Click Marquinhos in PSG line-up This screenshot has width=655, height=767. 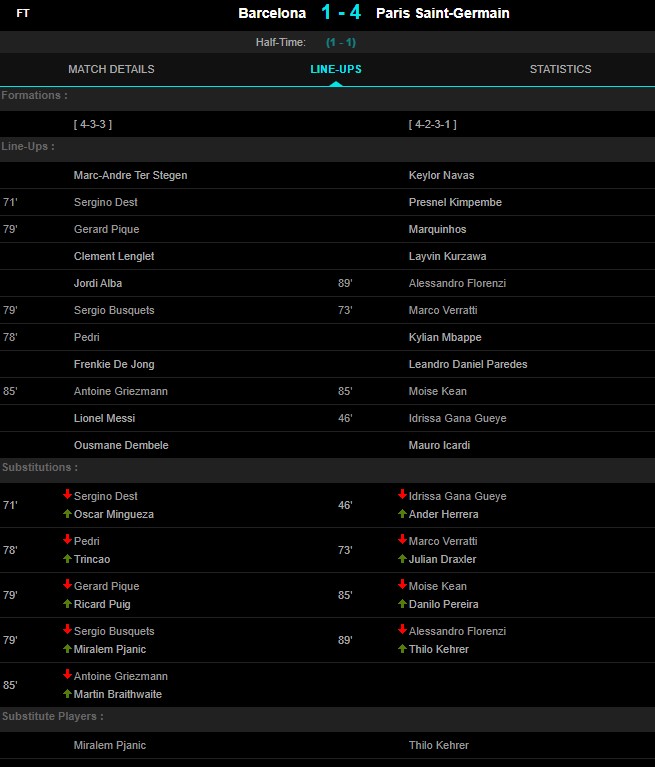click(x=437, y=229)
